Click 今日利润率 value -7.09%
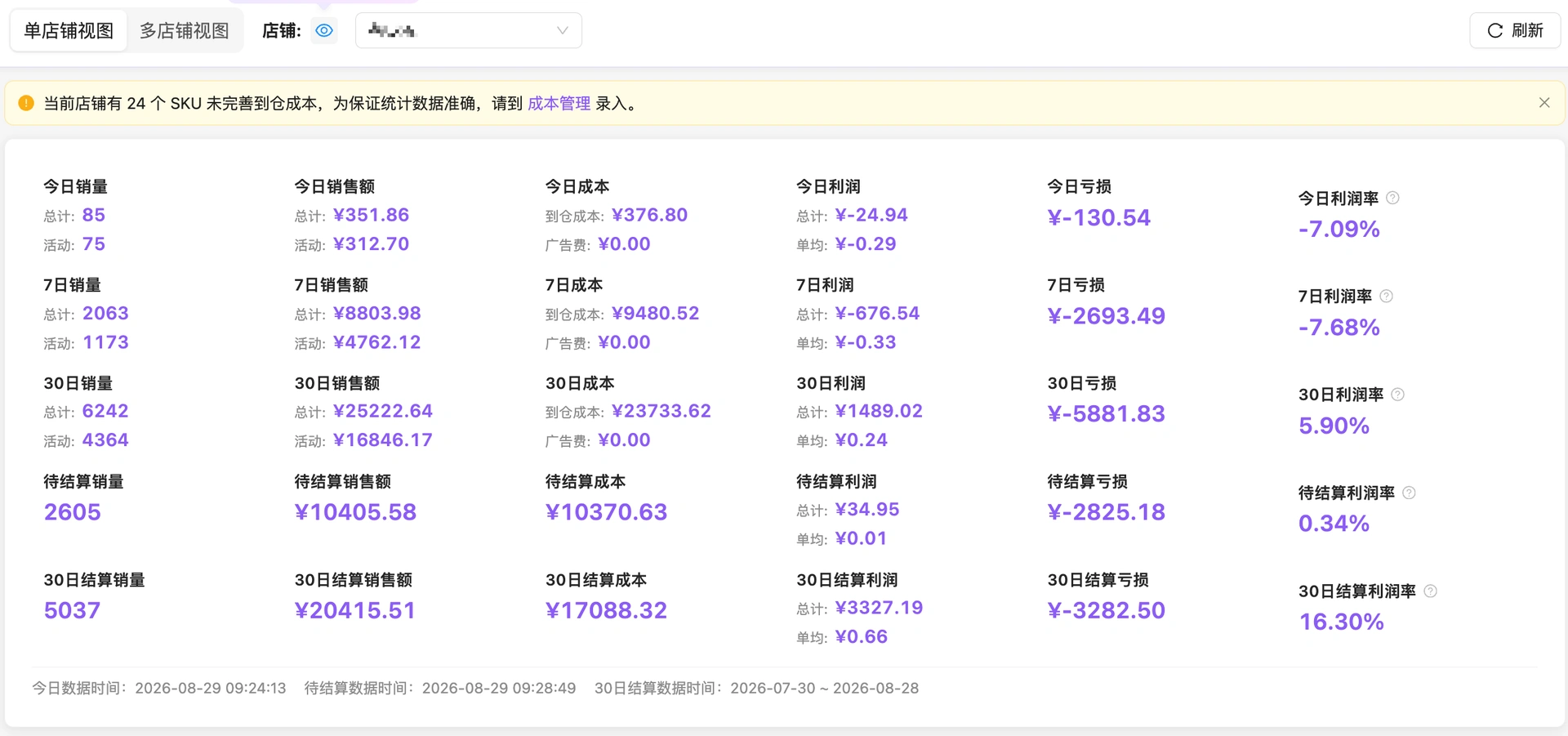 click(1339, 230)
